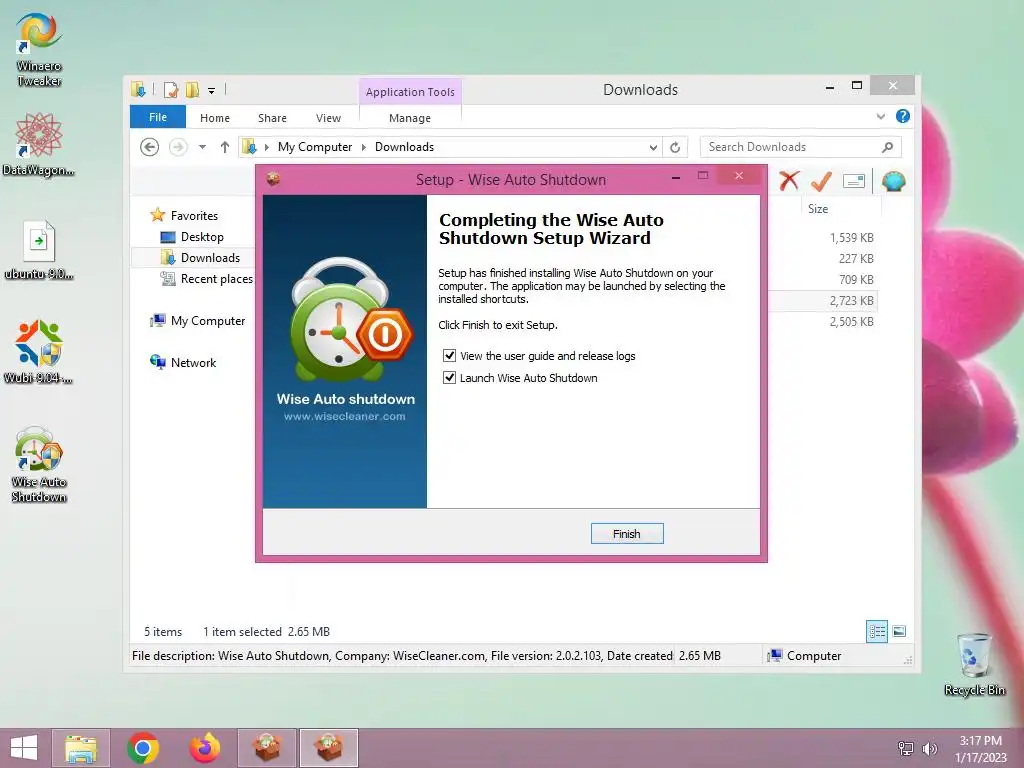Select the Application Tools tab header
This screenshot has height=768, width=1024.
(410, 92)
